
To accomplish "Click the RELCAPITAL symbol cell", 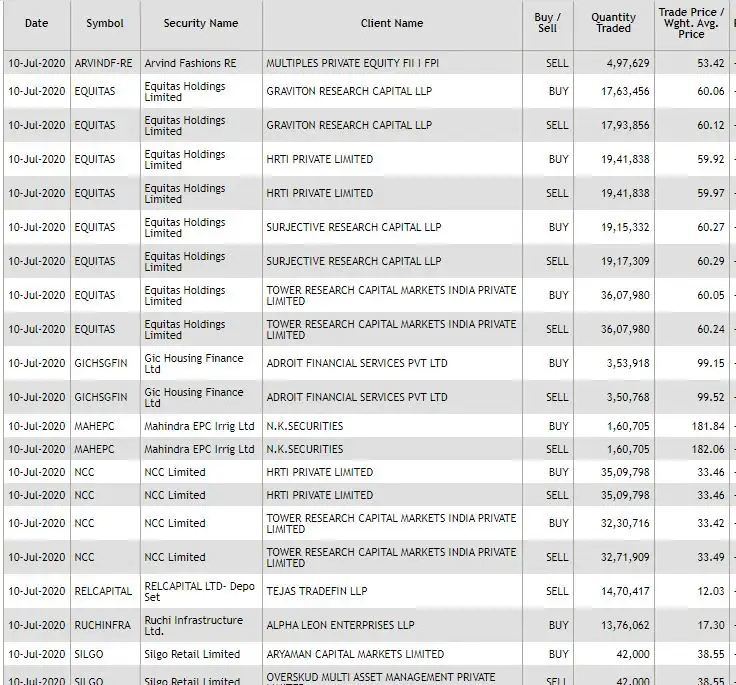I will pos(103,591).
